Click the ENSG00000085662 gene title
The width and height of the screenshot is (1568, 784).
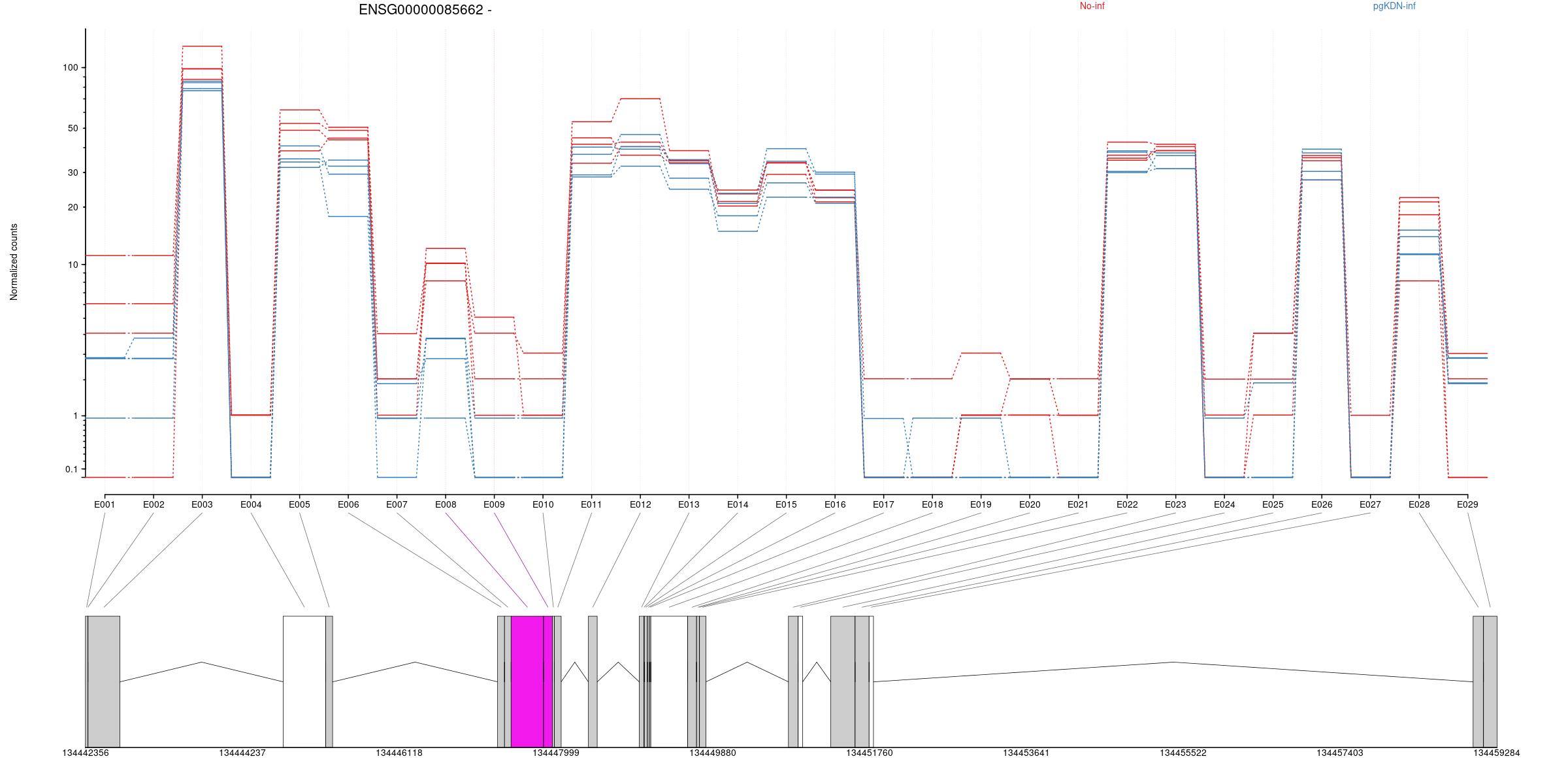pyautogui.click(x=425, y=10)
